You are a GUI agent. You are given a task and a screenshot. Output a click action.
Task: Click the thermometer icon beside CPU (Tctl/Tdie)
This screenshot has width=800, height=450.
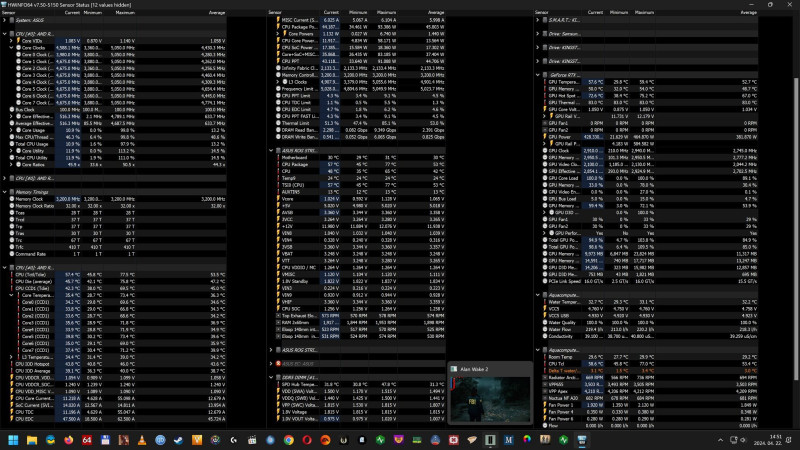tap(12, 274)
